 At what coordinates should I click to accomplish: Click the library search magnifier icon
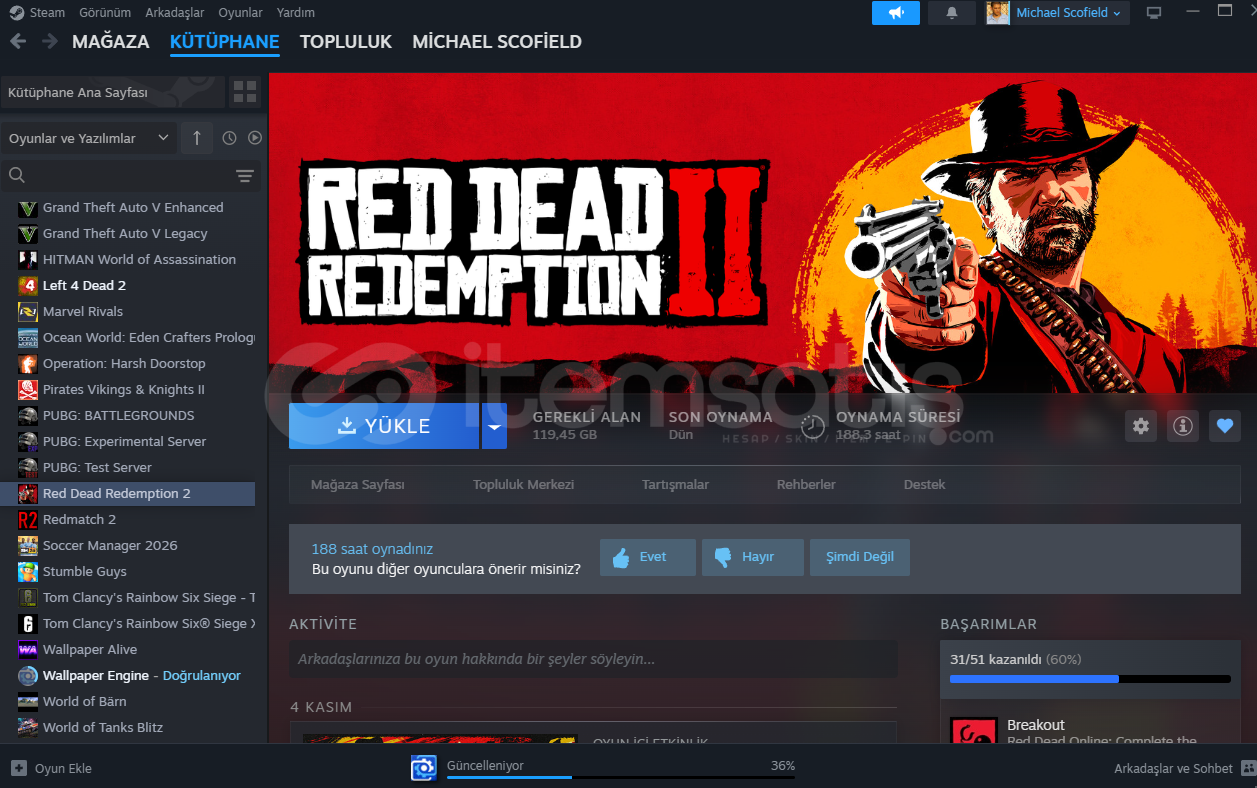[x=17, y=176]
